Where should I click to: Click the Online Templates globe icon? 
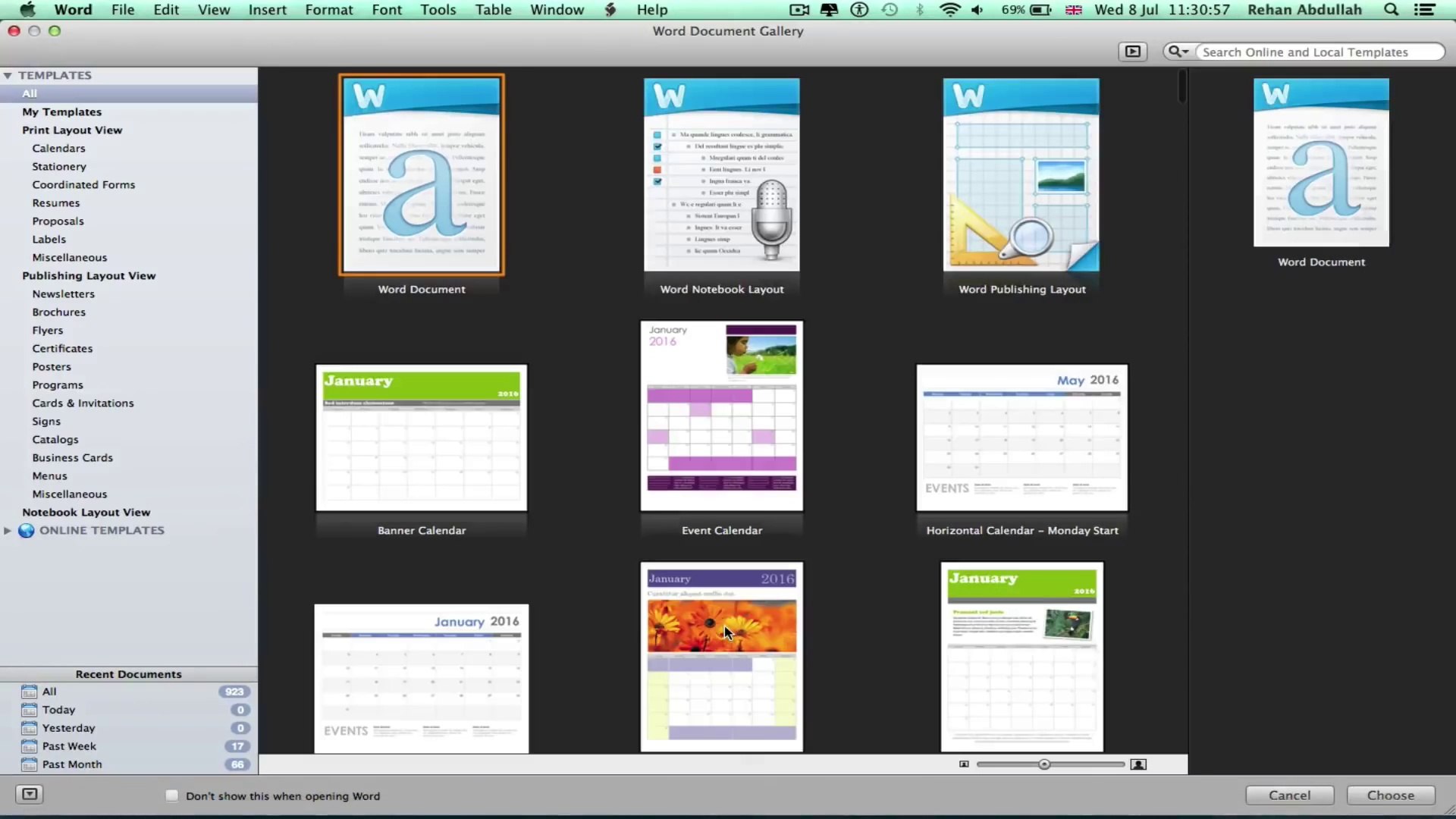pyautogui.click(x=27, y=531)
